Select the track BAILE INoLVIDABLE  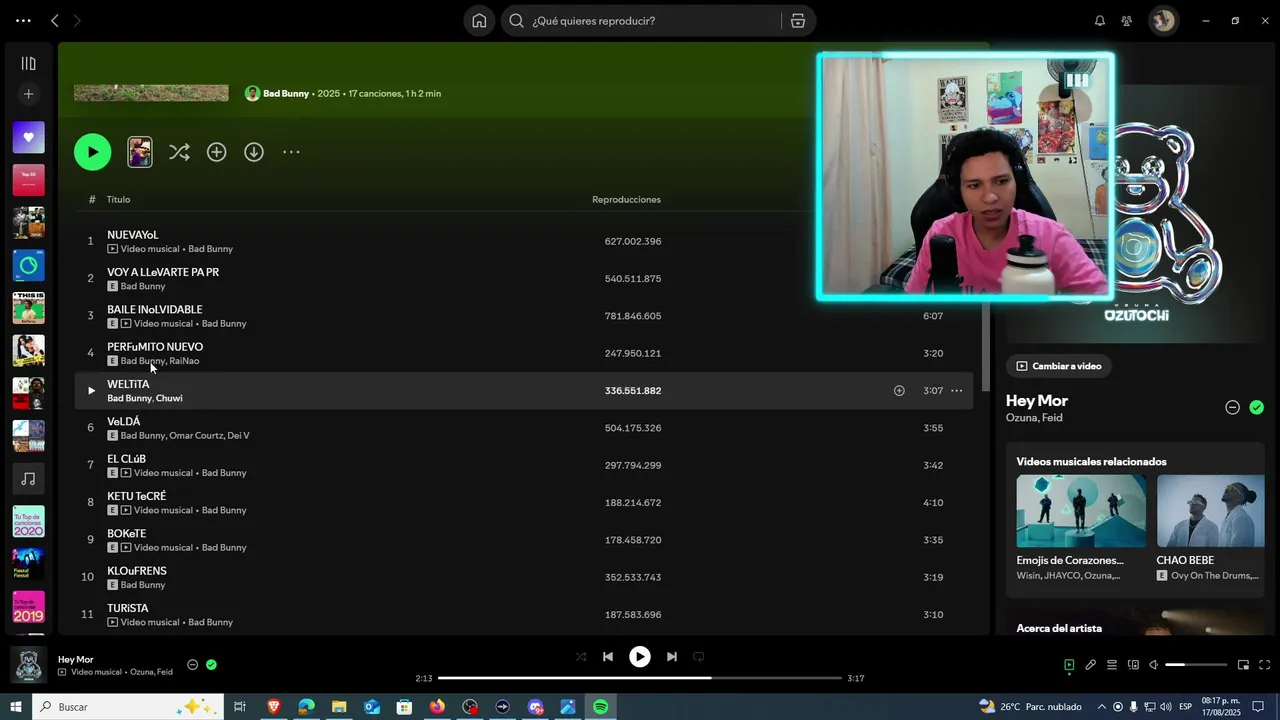[x=523, y=316]
